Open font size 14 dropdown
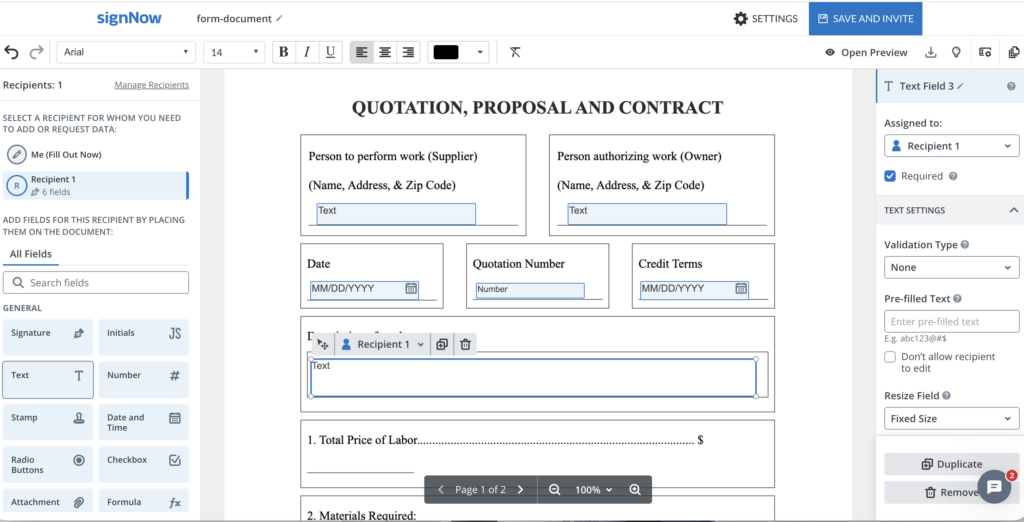Screen dimensions: 1024x522 pos(234,52)
